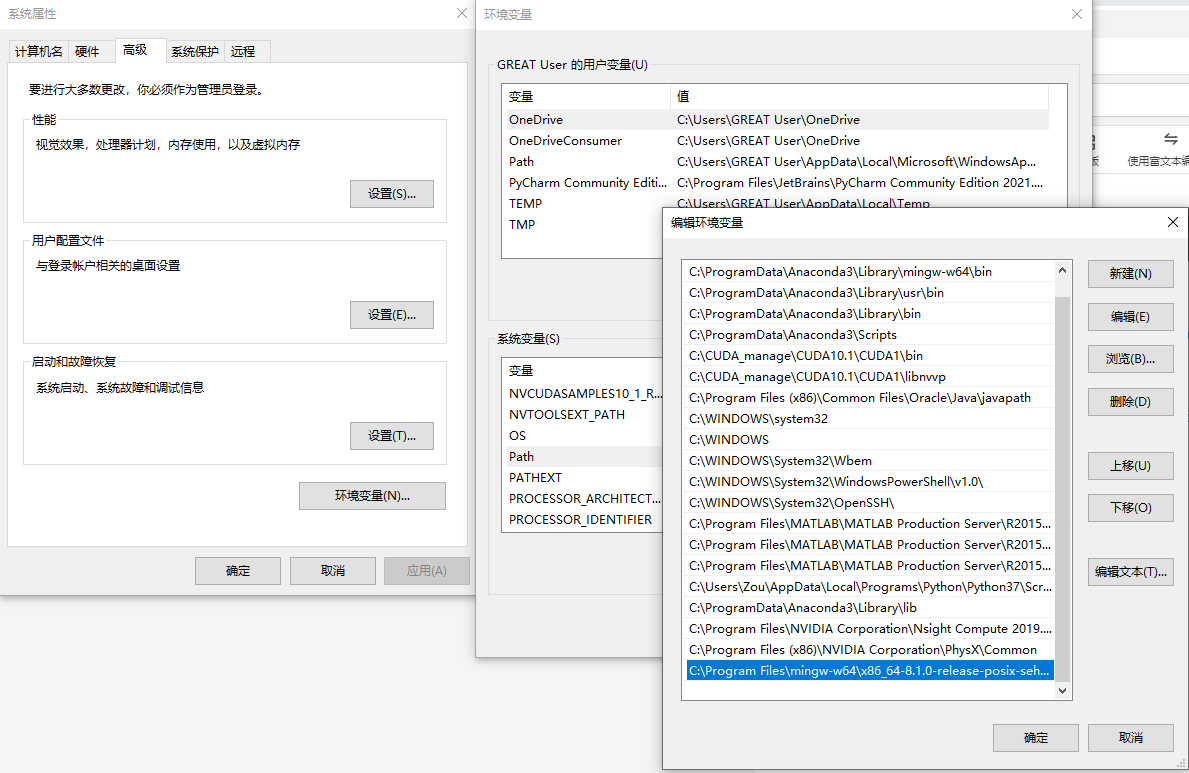The width and height of the screenshot is (1189, 773).
Task: Click 设置(E)... for 用户配置文件
Action: (392, 315)
